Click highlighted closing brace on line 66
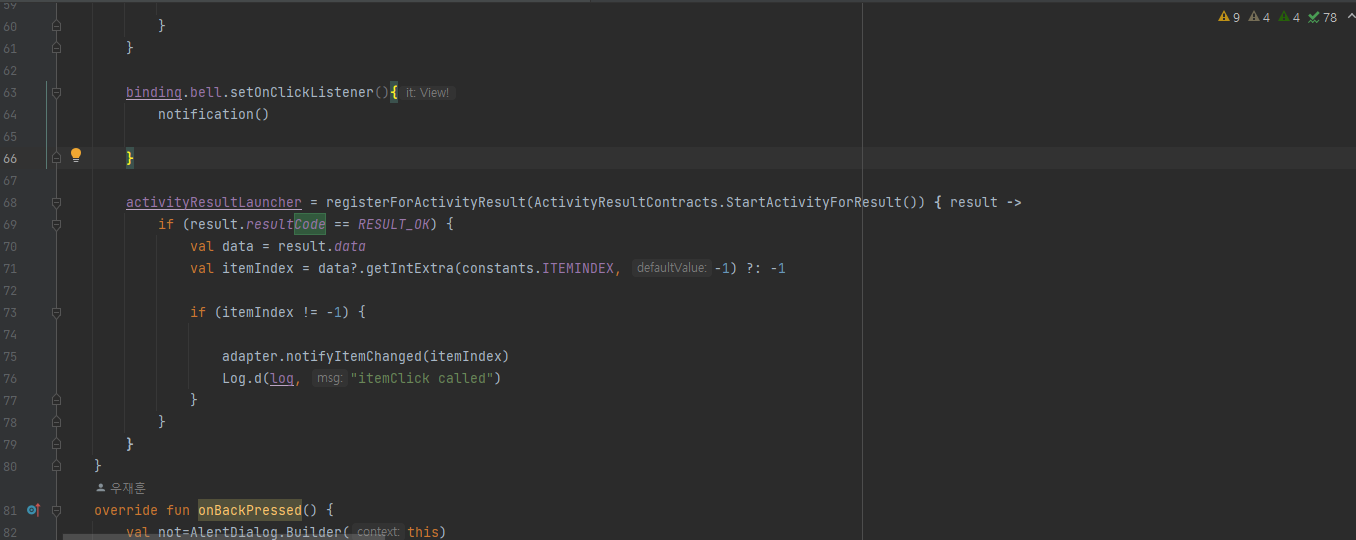 130,158
